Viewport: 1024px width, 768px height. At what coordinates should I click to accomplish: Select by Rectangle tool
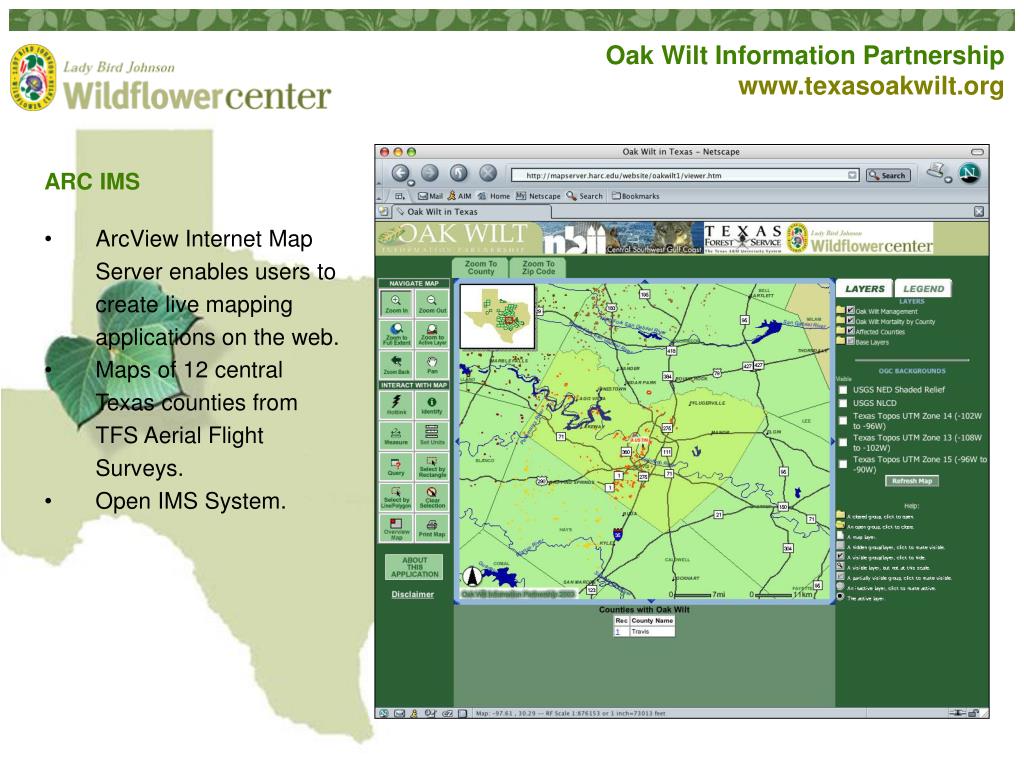432,466
